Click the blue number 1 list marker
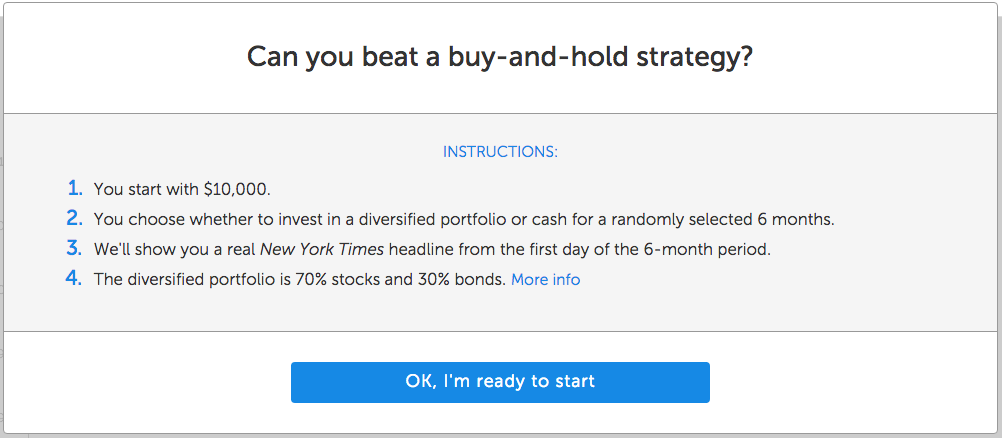The height and width of the screenshot is (438, 1002). click(x=74, y=188)
